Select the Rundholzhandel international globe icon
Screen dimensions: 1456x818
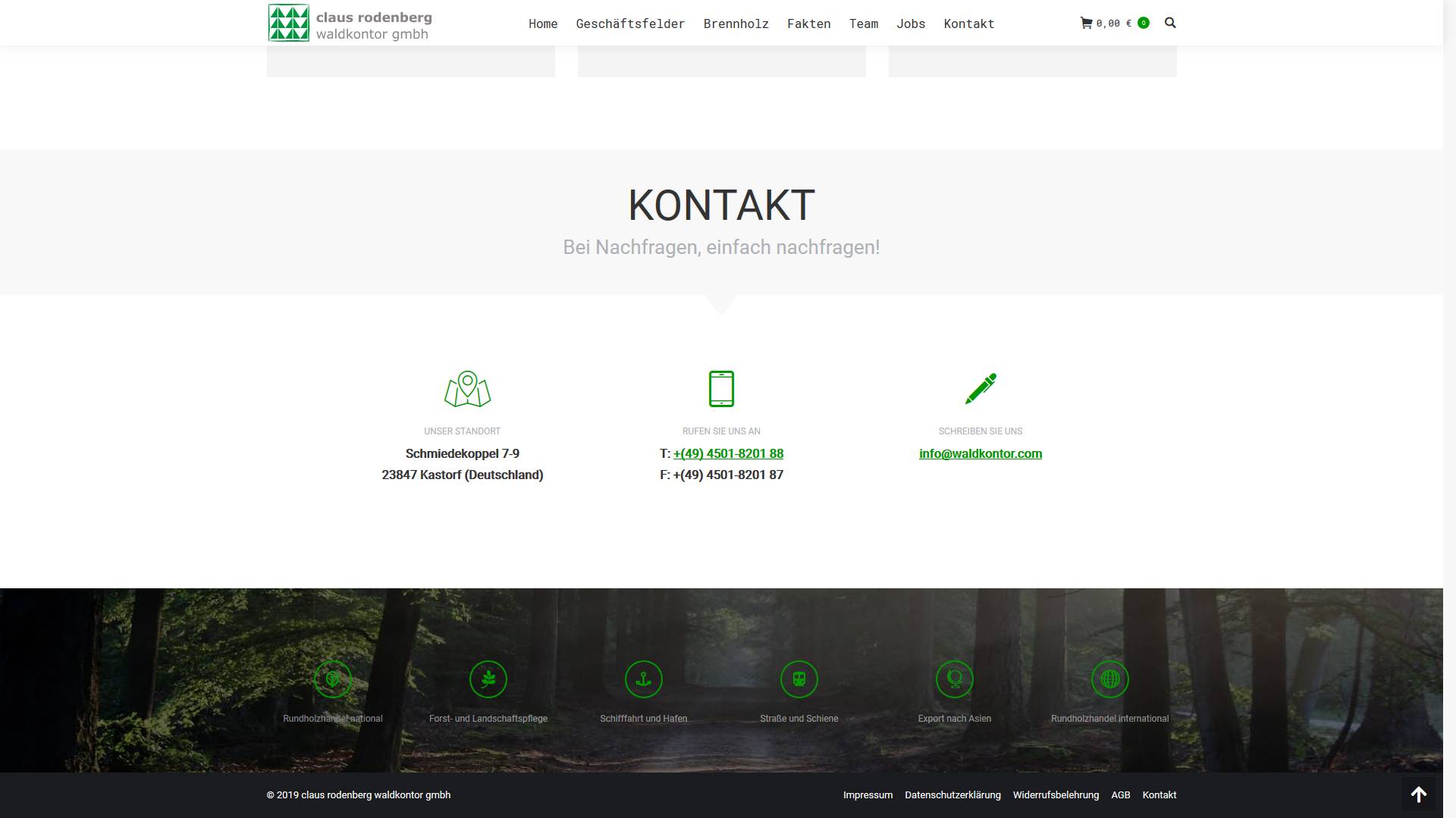1110,679
